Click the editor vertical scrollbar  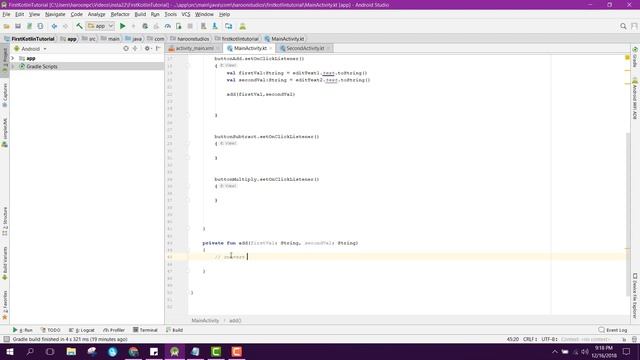[628, 214]
